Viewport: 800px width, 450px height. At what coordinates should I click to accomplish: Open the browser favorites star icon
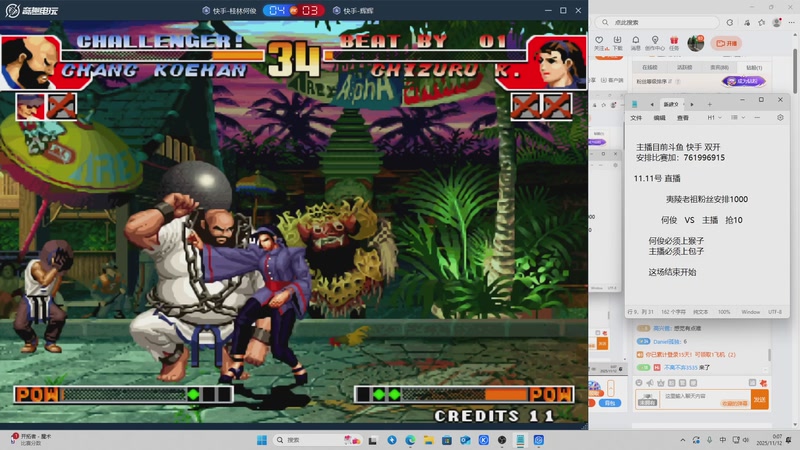(762, 22)
